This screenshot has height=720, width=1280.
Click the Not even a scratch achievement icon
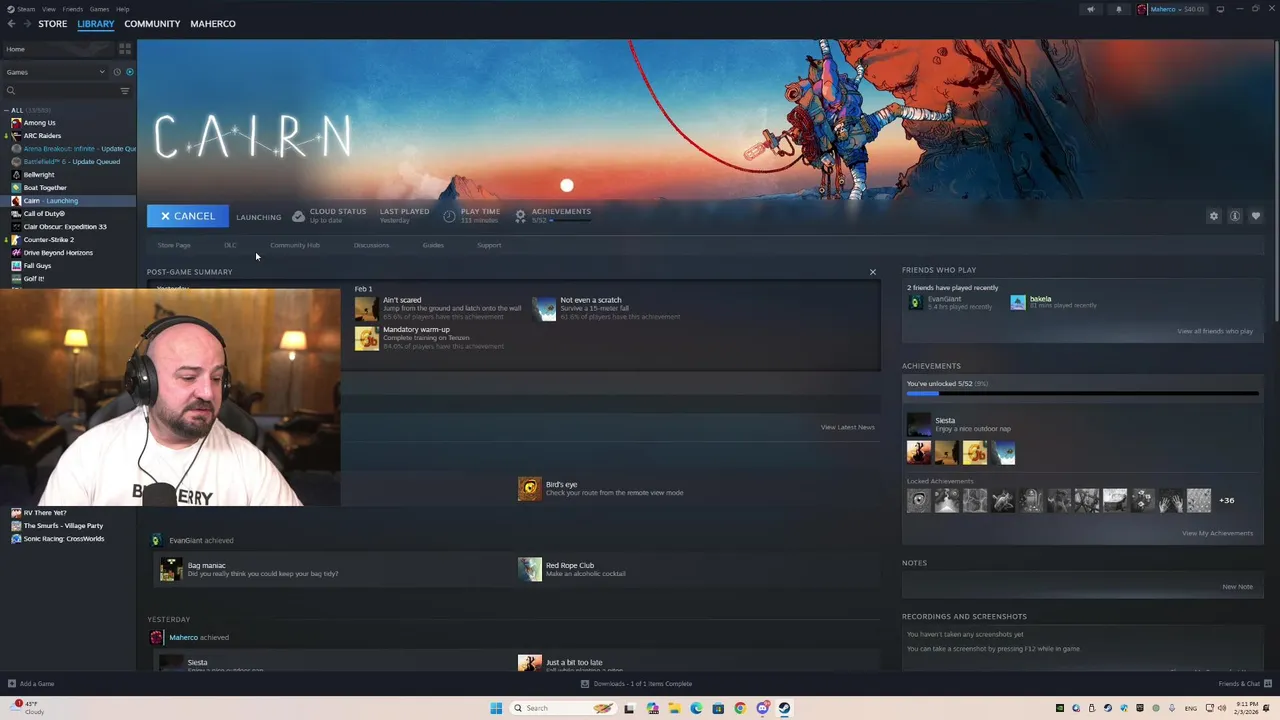coord(545,308)
